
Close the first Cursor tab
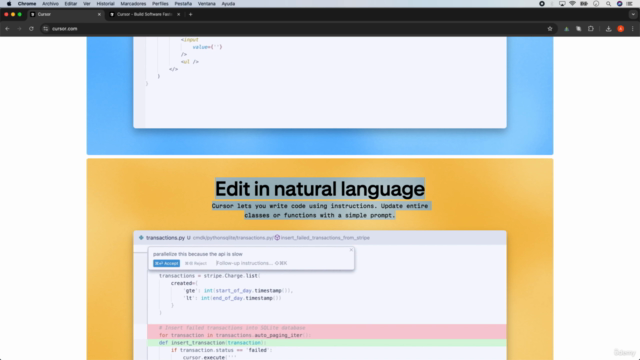point(99,14)
